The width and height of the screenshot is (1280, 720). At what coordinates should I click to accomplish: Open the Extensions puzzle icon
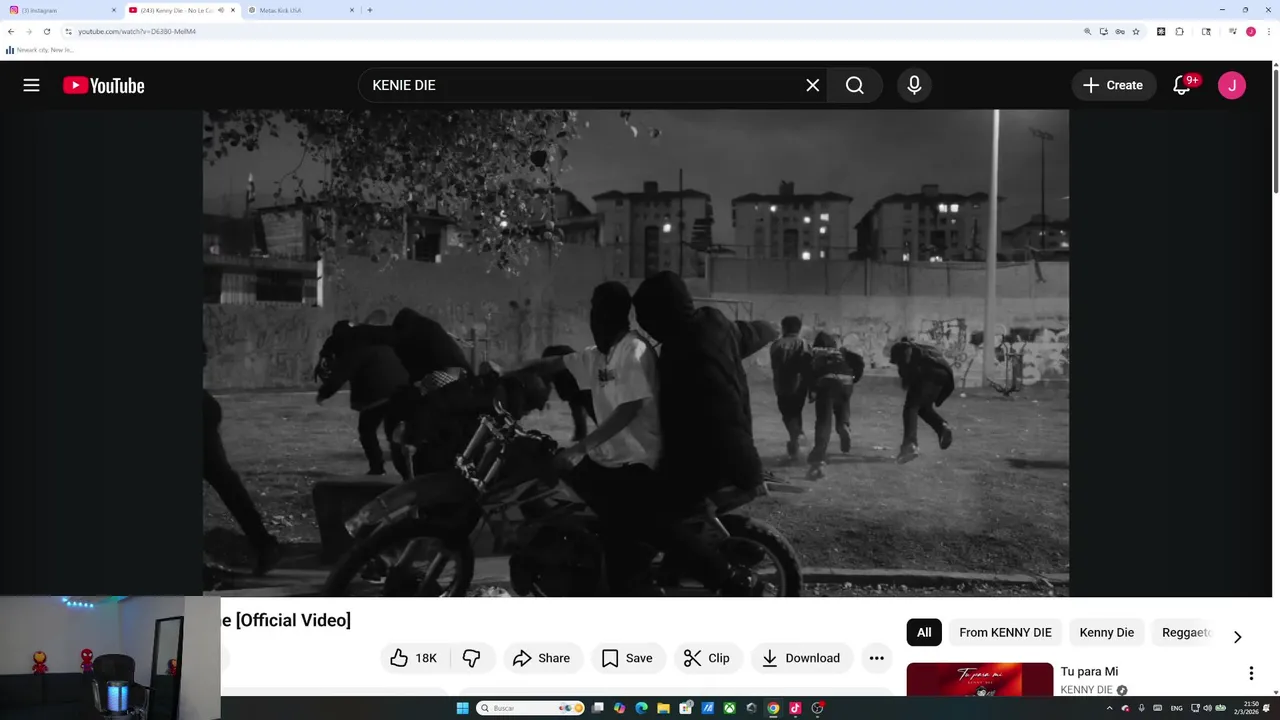[1180, 31]
